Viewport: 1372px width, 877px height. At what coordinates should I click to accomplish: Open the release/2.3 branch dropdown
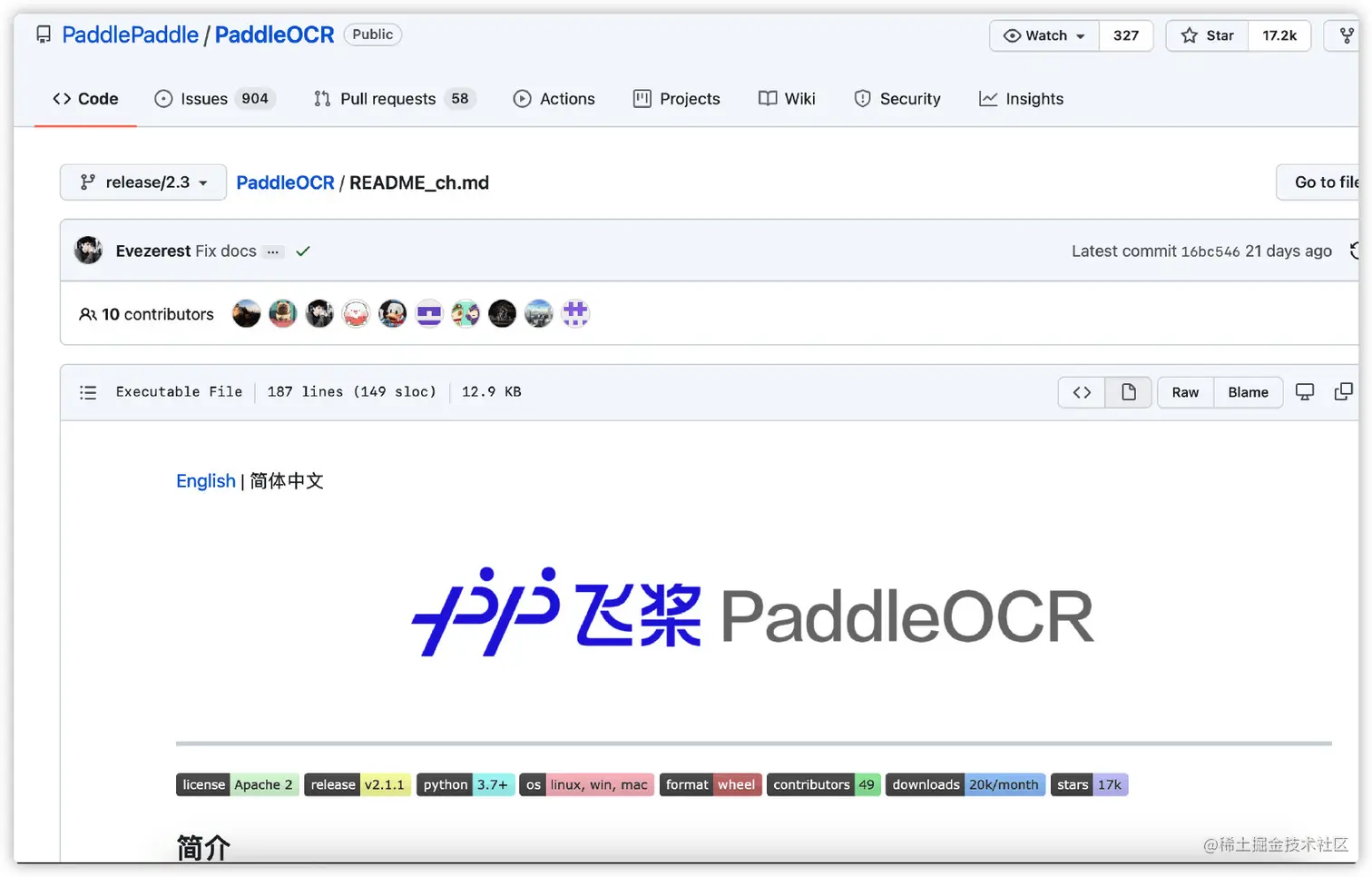(x=142, y=182)
